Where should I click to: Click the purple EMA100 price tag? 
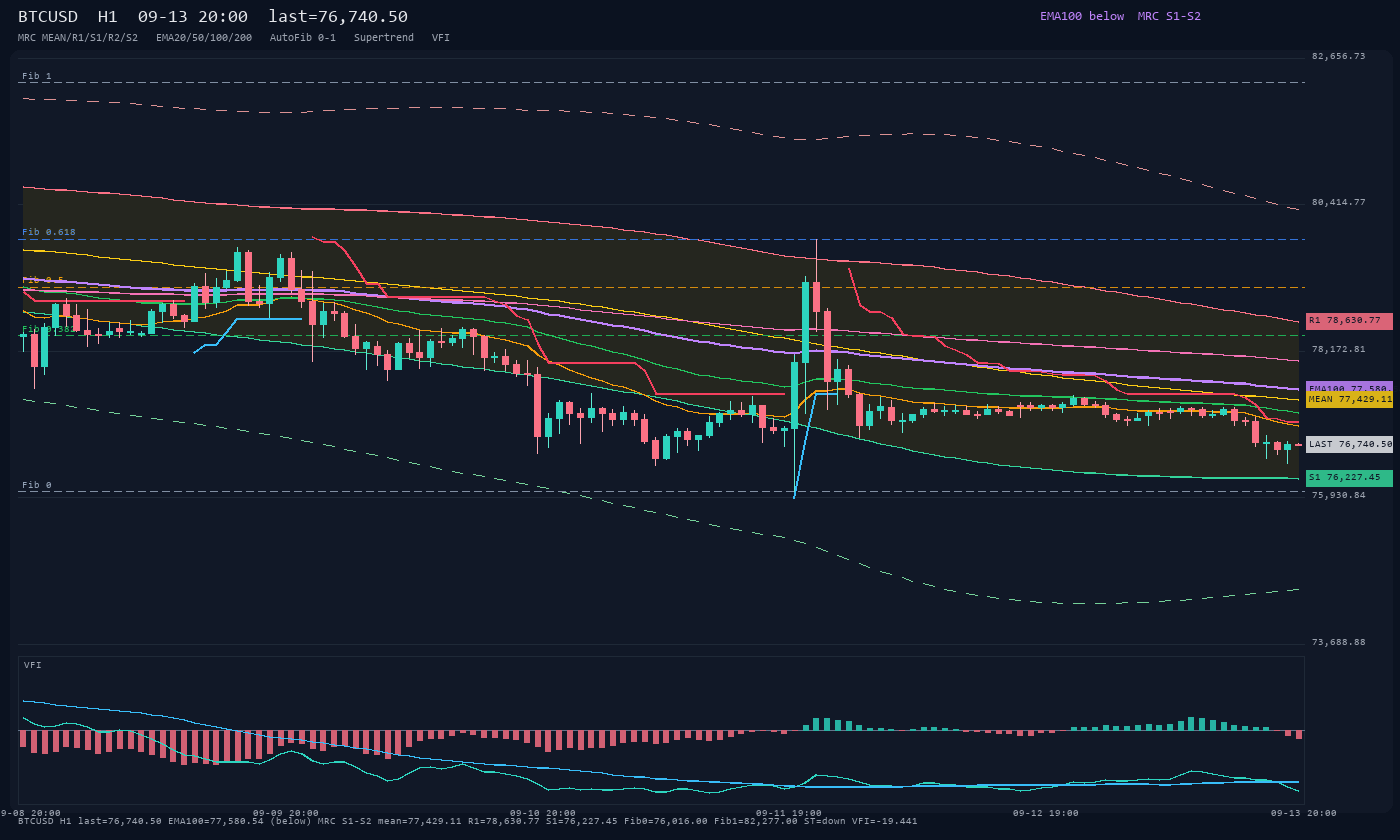(x=1349, y=387)
